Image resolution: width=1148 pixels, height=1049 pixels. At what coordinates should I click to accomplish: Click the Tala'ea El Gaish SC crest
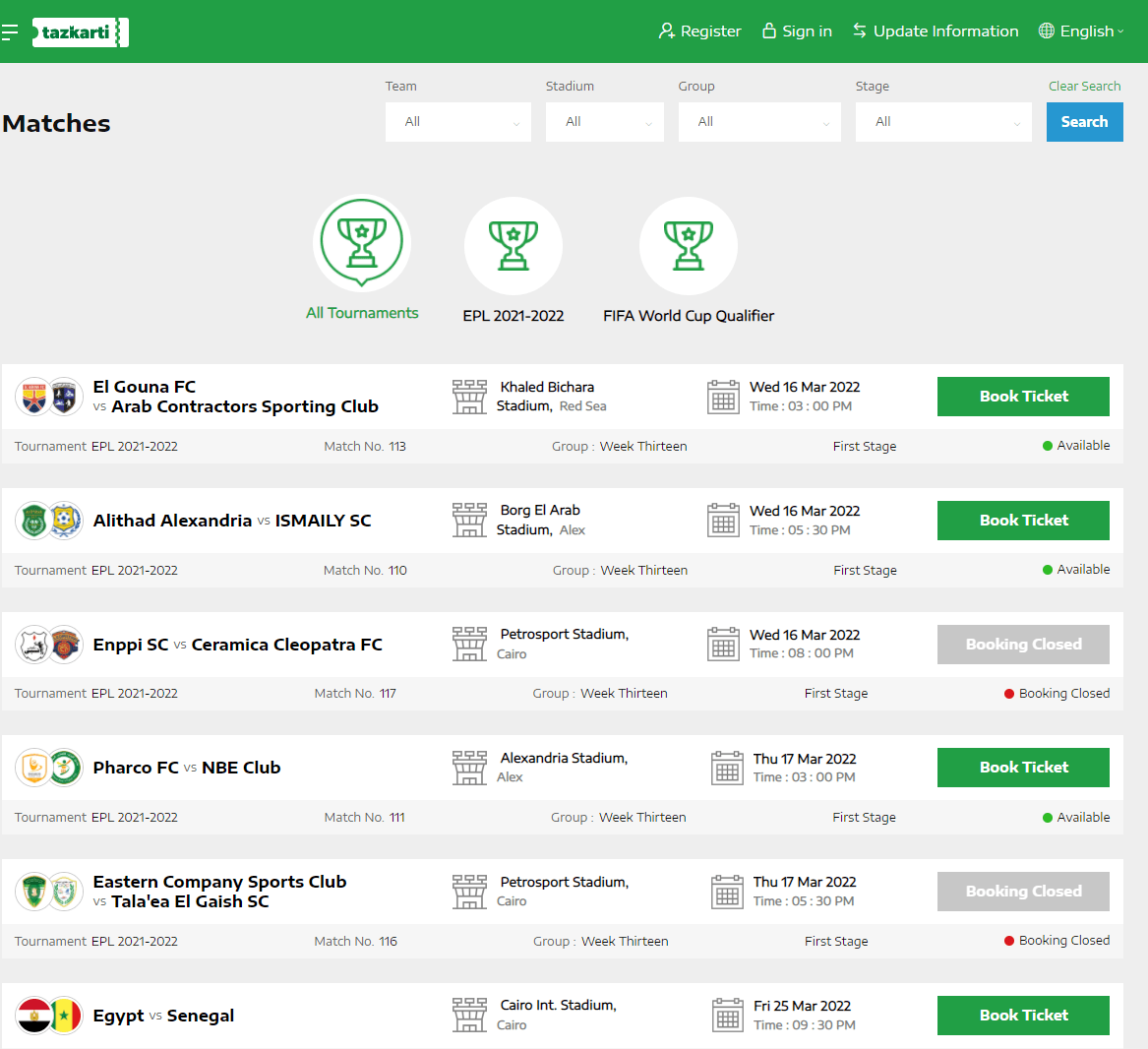[64, 892]
